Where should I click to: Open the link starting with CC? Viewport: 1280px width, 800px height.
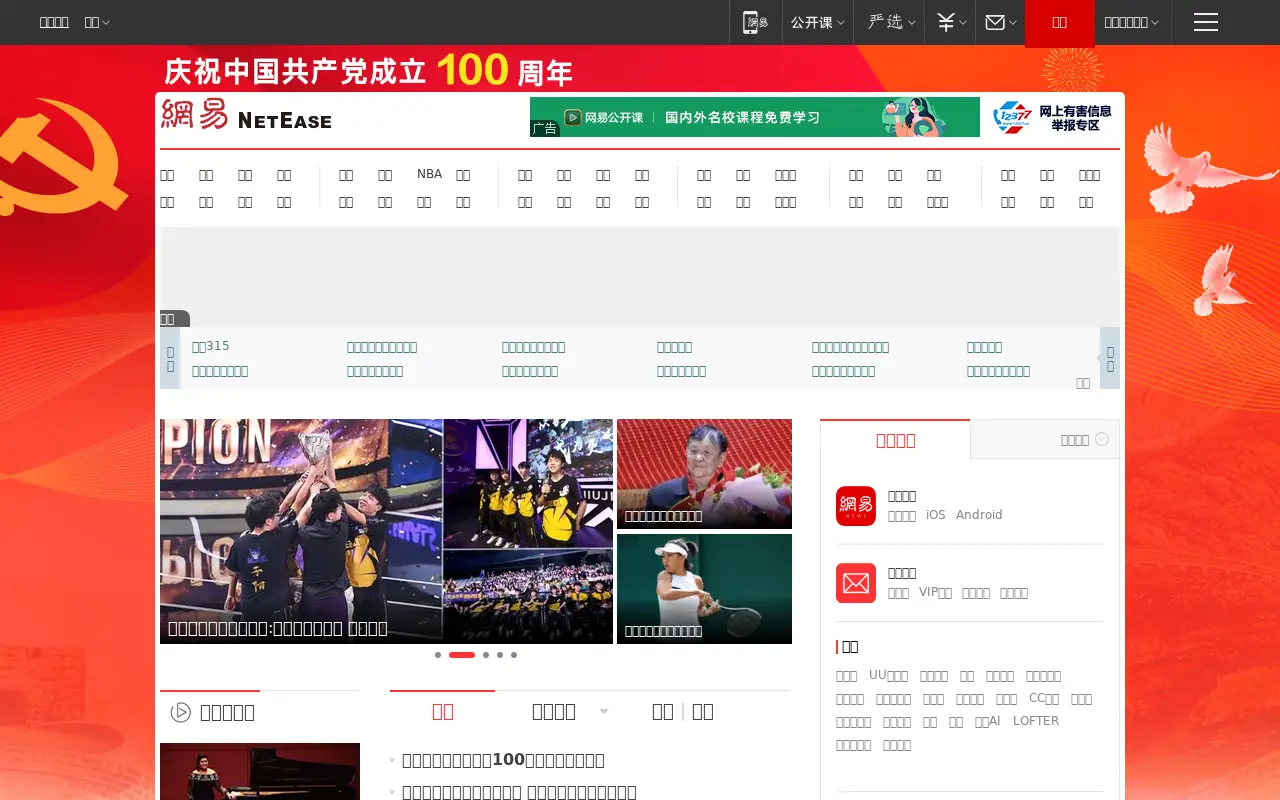[x=1044, y=699]
